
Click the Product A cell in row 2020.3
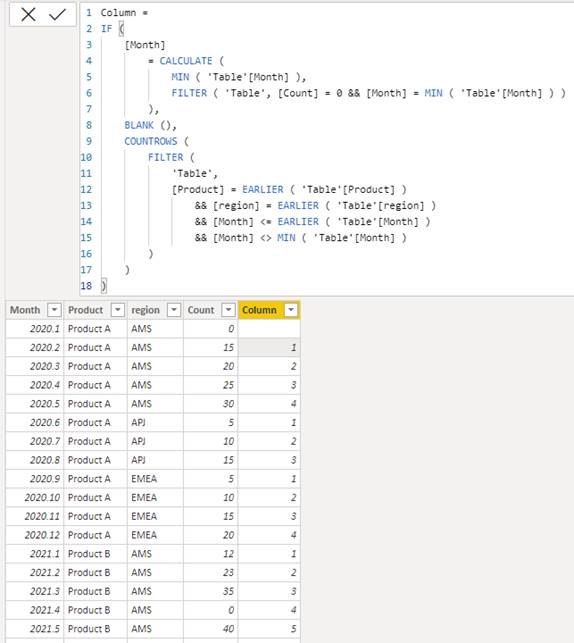click(96, 366)
